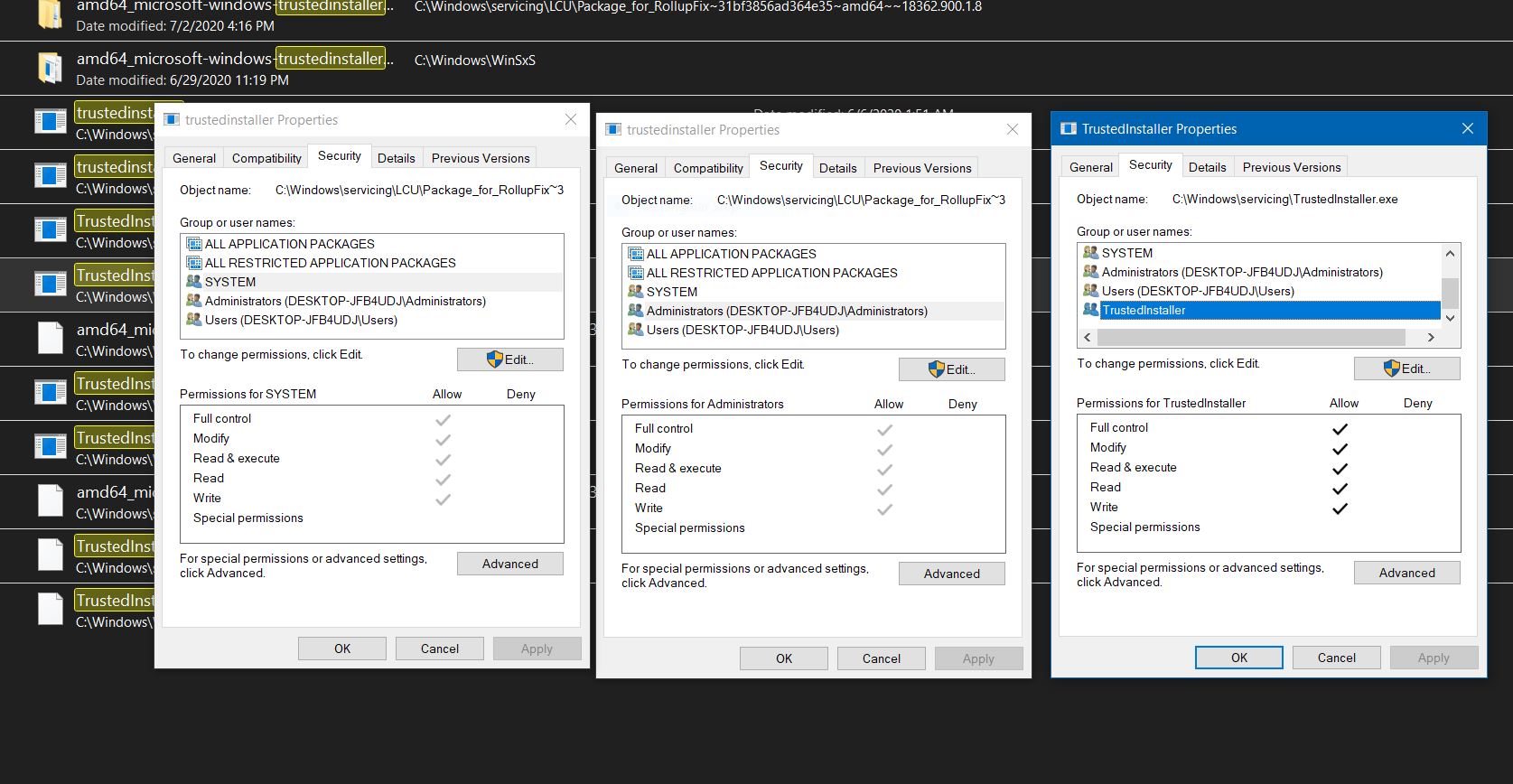Open Advanced settings in middle window
Viewport: 1513px width, 784px height.
click(951, 574)
